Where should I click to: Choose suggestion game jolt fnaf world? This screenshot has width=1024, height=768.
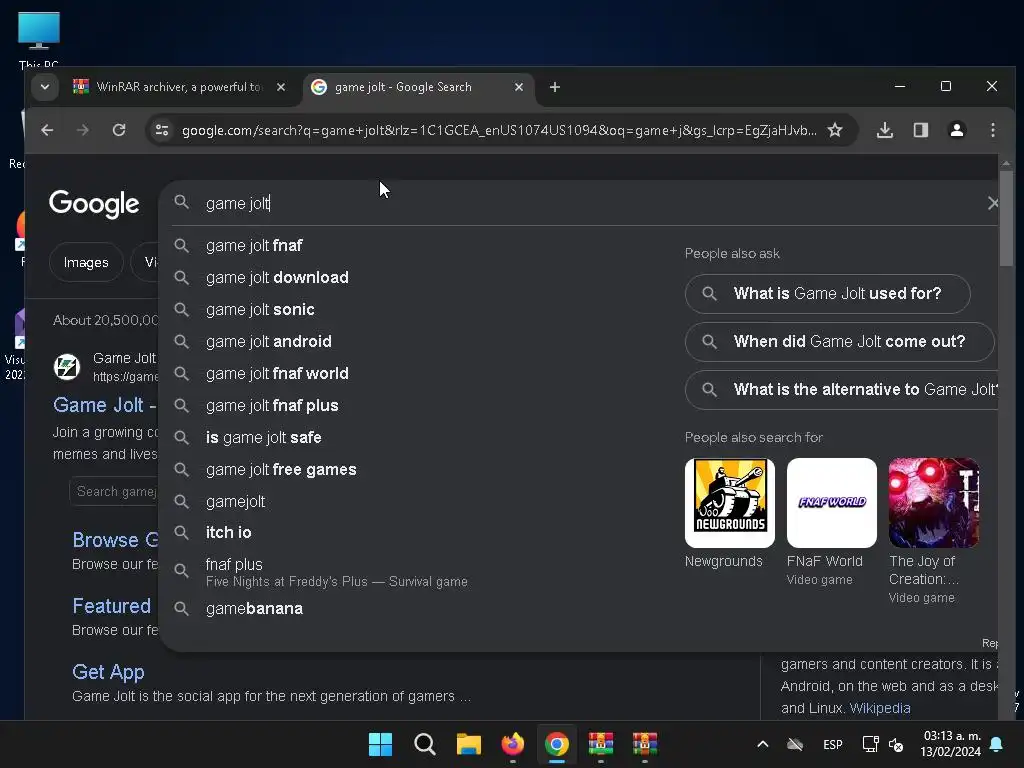(x=418, y=374)
